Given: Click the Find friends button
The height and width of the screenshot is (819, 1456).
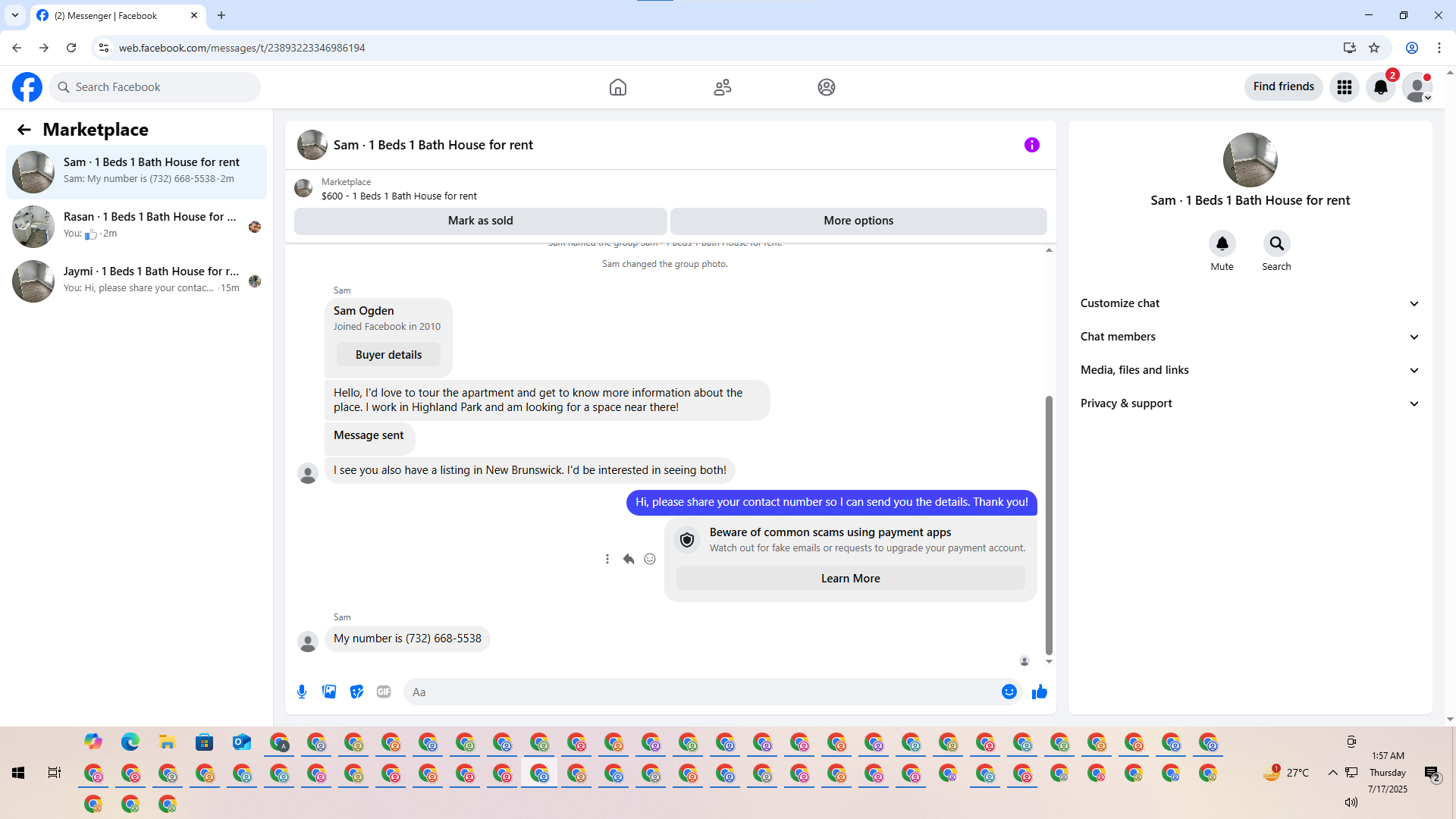Looking at the screenshot, I should (1284, 87).
